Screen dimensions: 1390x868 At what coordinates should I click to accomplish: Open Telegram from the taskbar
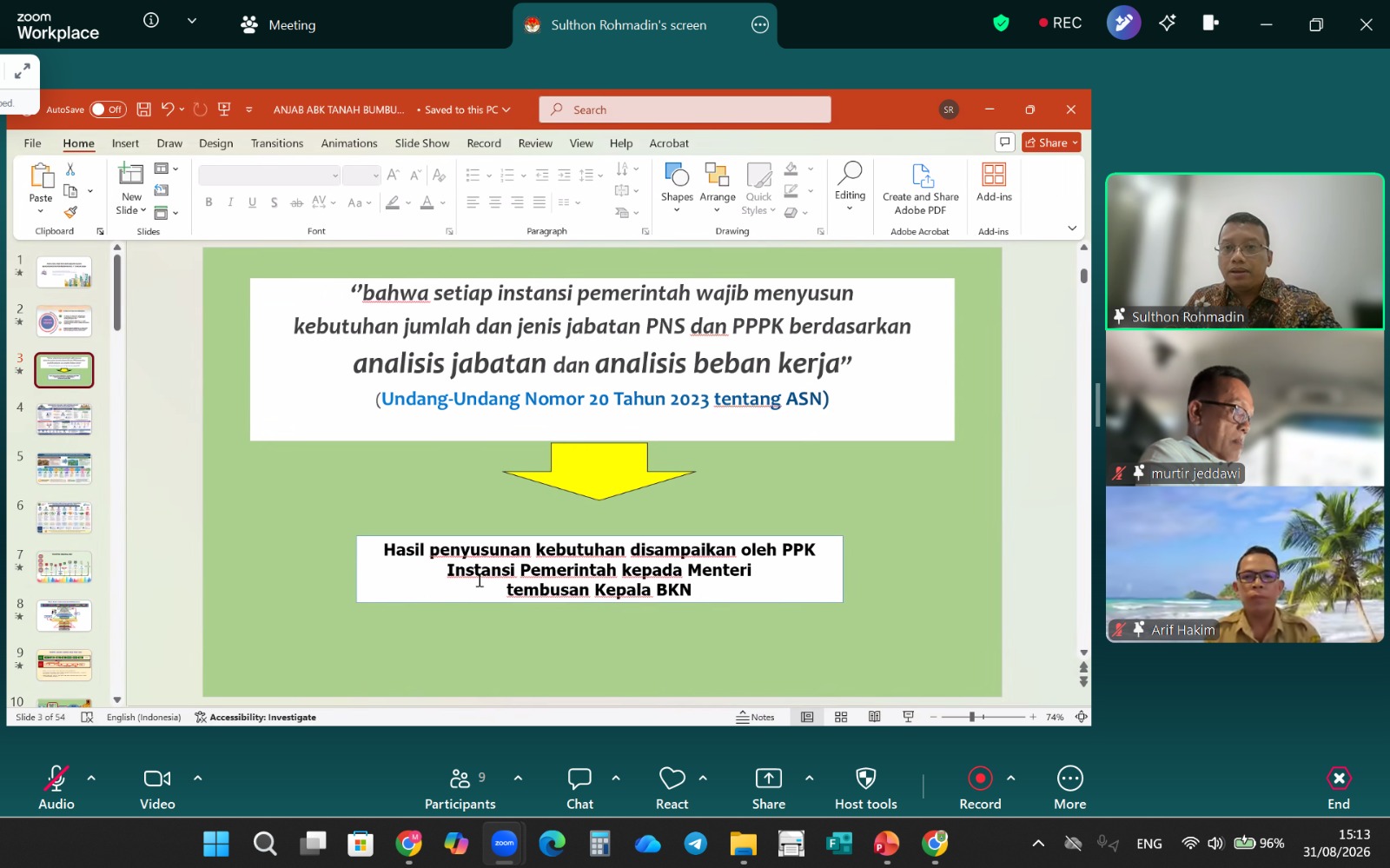[x=696, y=844]
